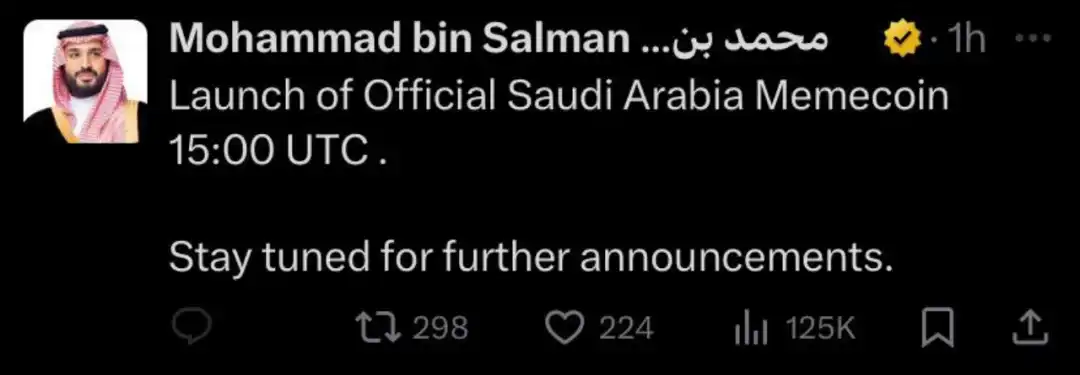Screen dimensions: 1080x375
Task: Click the 'Launch of Official Saudi Arabia Memecoin' text
Action: (559, 97)
